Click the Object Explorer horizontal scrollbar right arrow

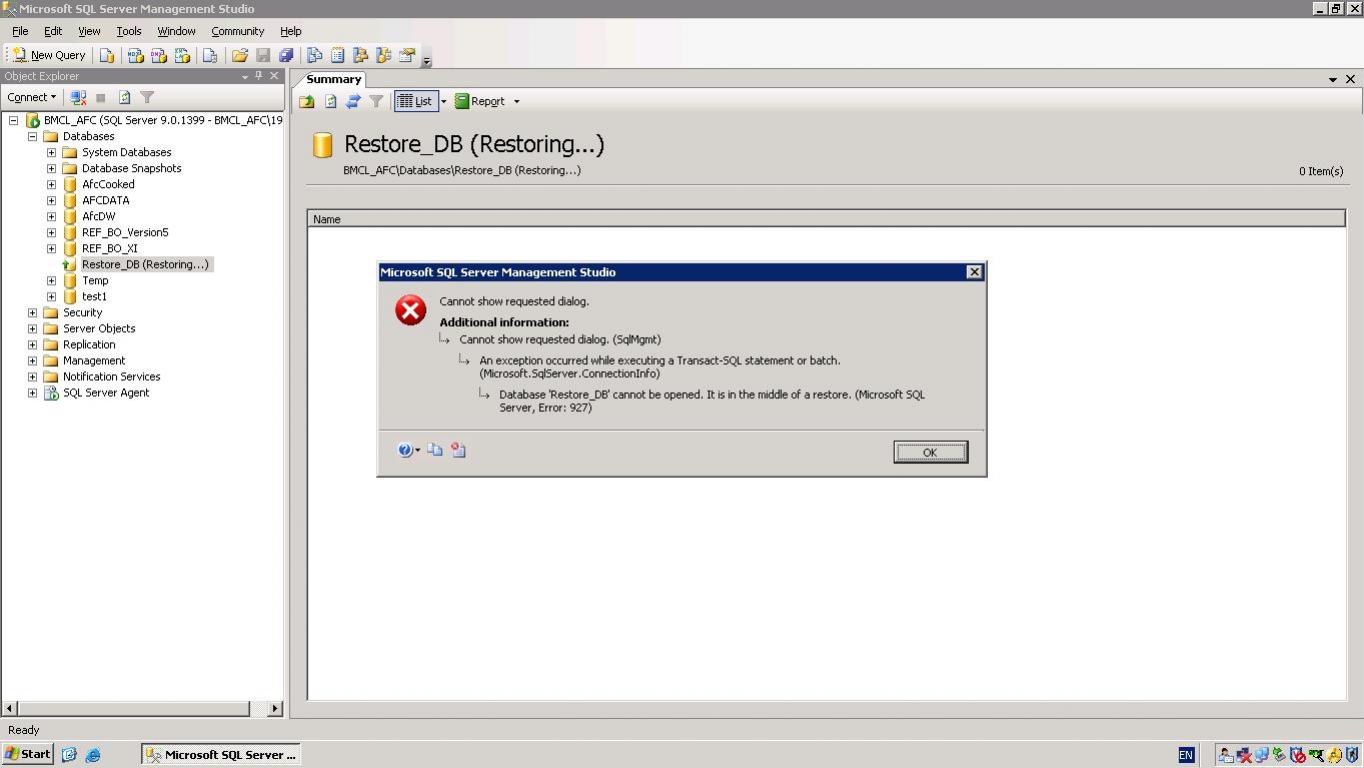(275, 708)
